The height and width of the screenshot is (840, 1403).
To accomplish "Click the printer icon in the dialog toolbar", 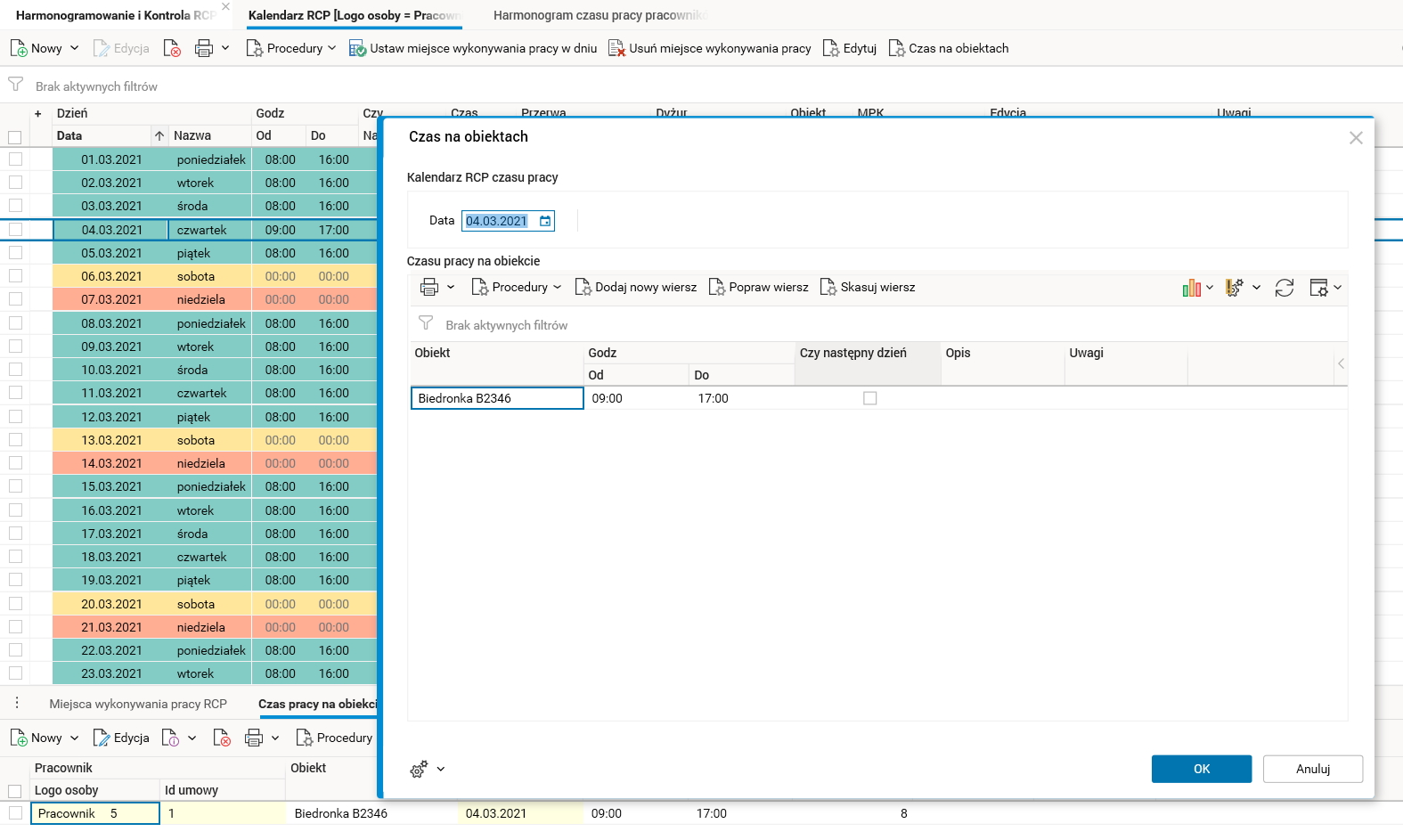I will 429,287.
